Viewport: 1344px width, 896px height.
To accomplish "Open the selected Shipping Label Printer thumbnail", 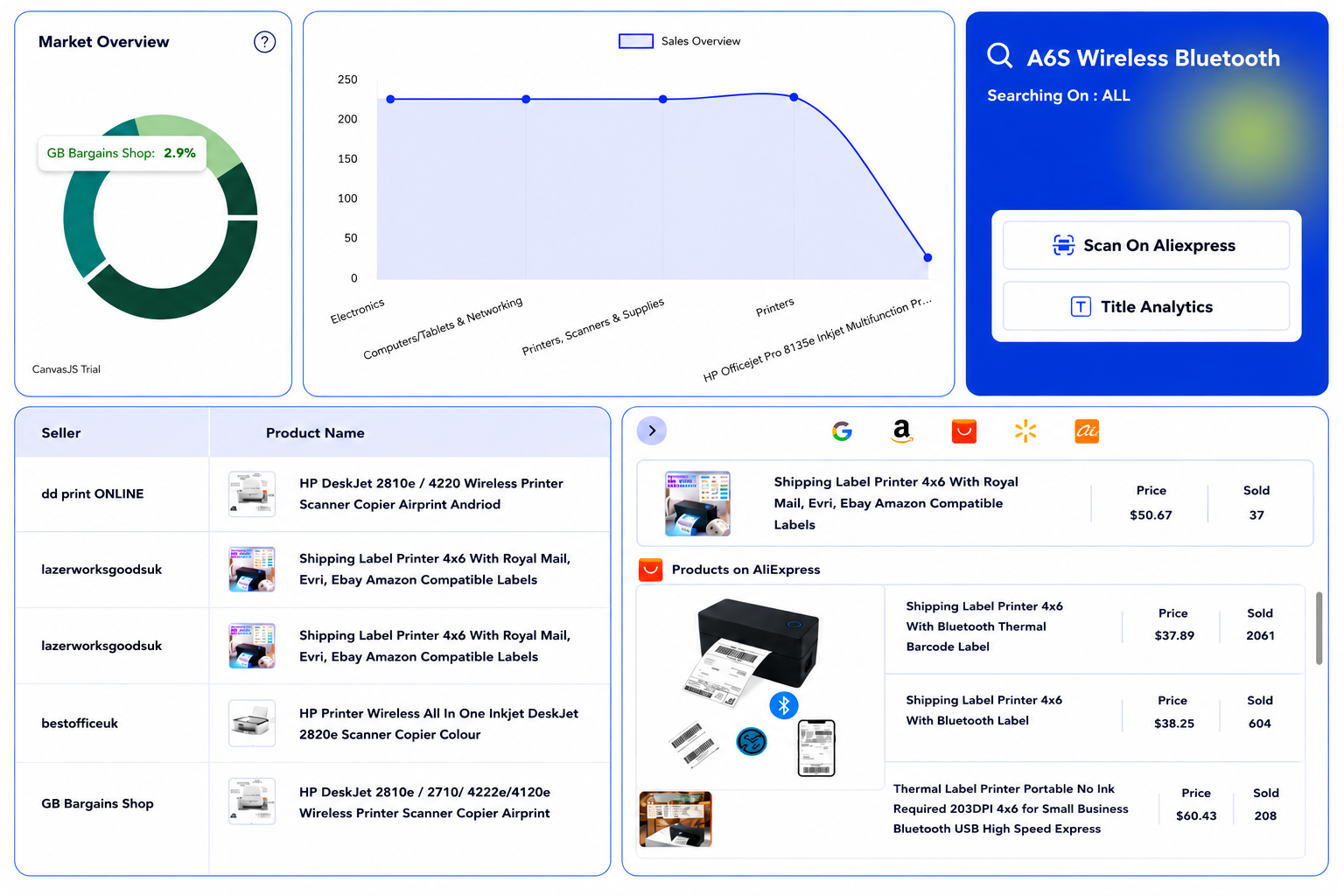I will [x=697, y=503].
